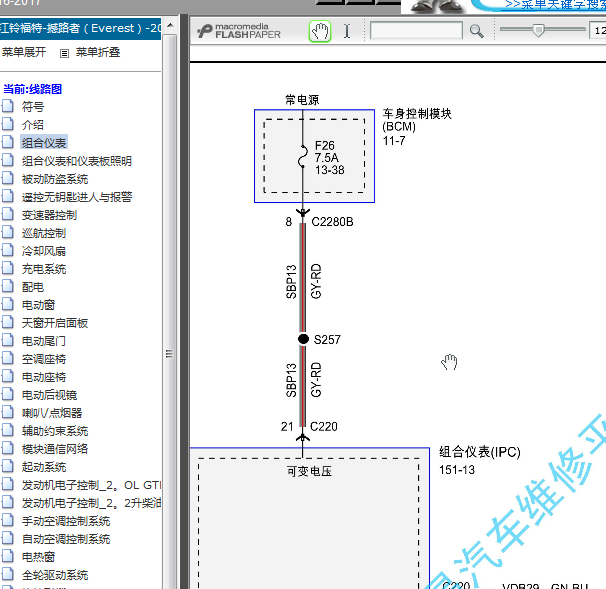
Task: Open the 电动尾门 entry
Action: click(44, 341)
